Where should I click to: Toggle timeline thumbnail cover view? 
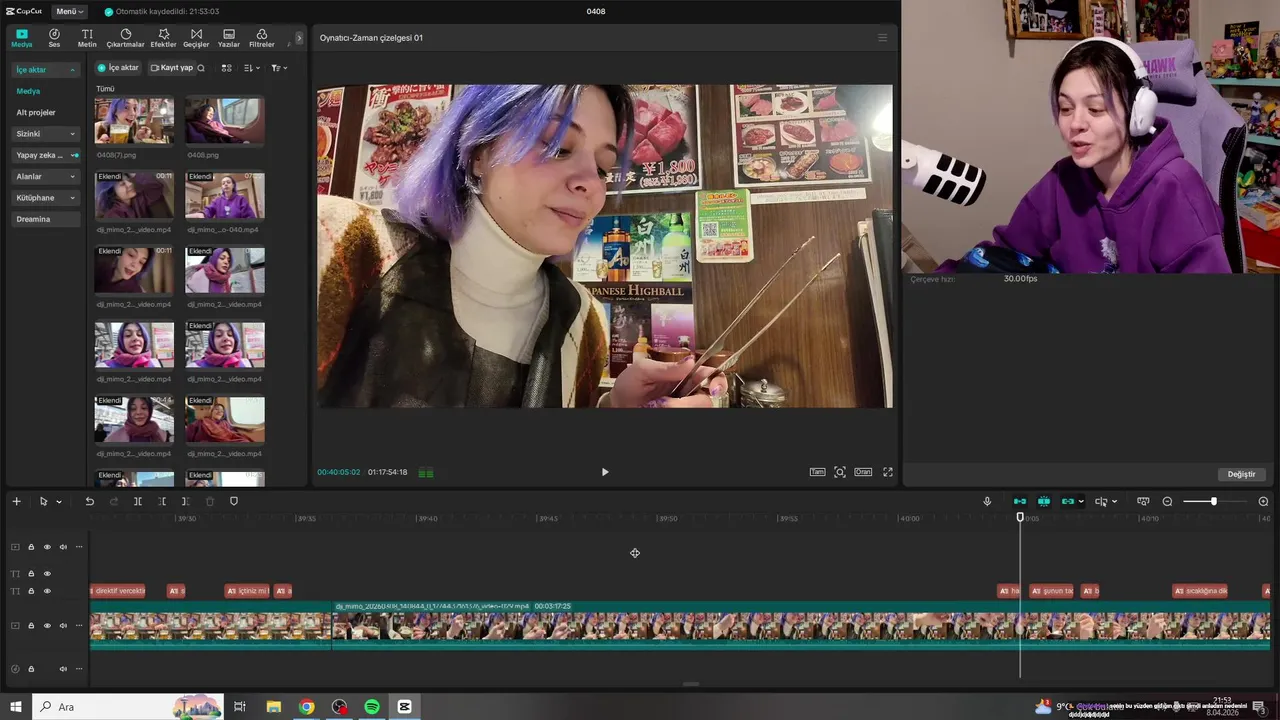click(x=1143, y=501)
